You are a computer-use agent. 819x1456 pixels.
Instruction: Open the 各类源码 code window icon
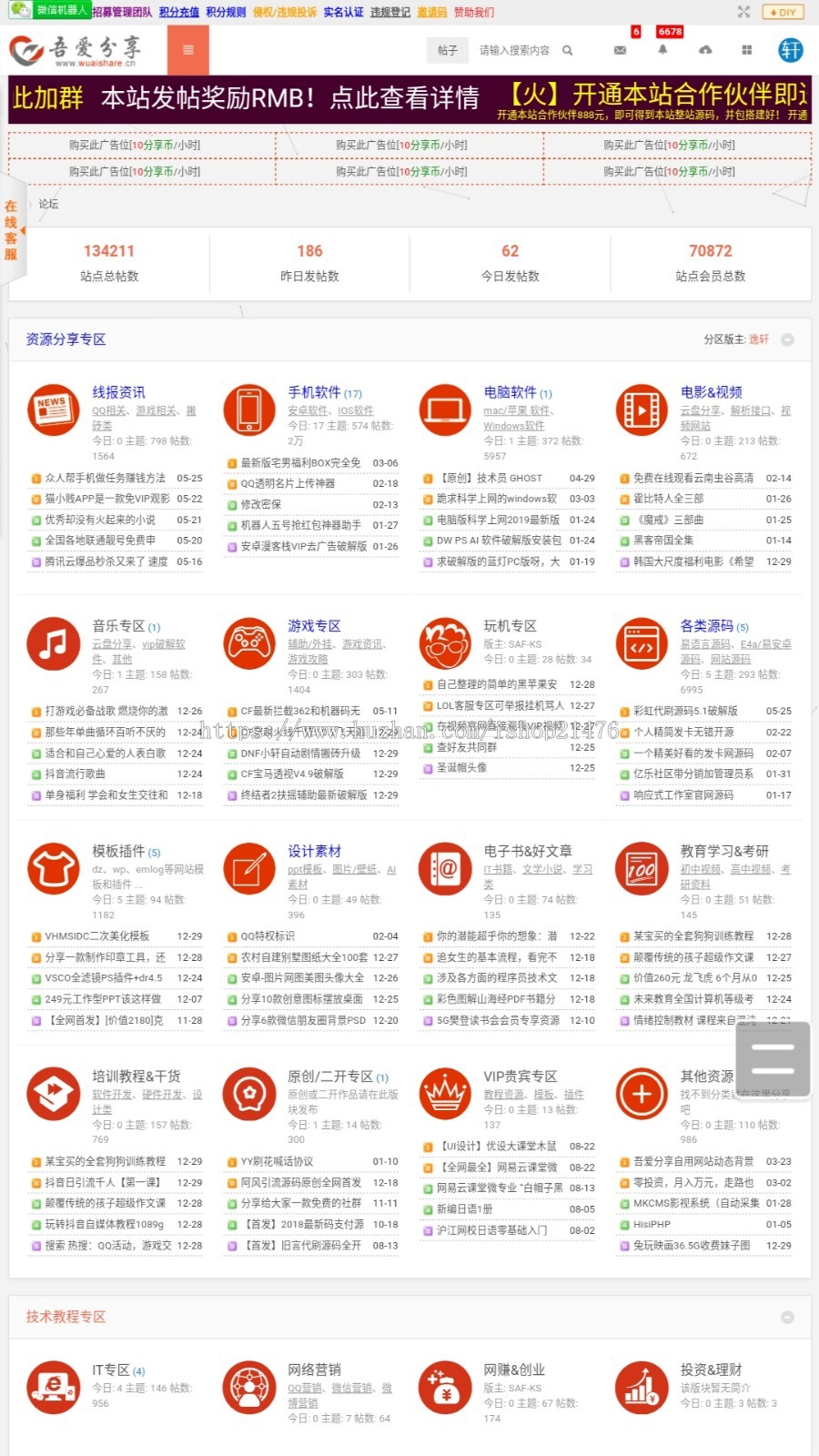pyautogui.click(x=642, y=643)
